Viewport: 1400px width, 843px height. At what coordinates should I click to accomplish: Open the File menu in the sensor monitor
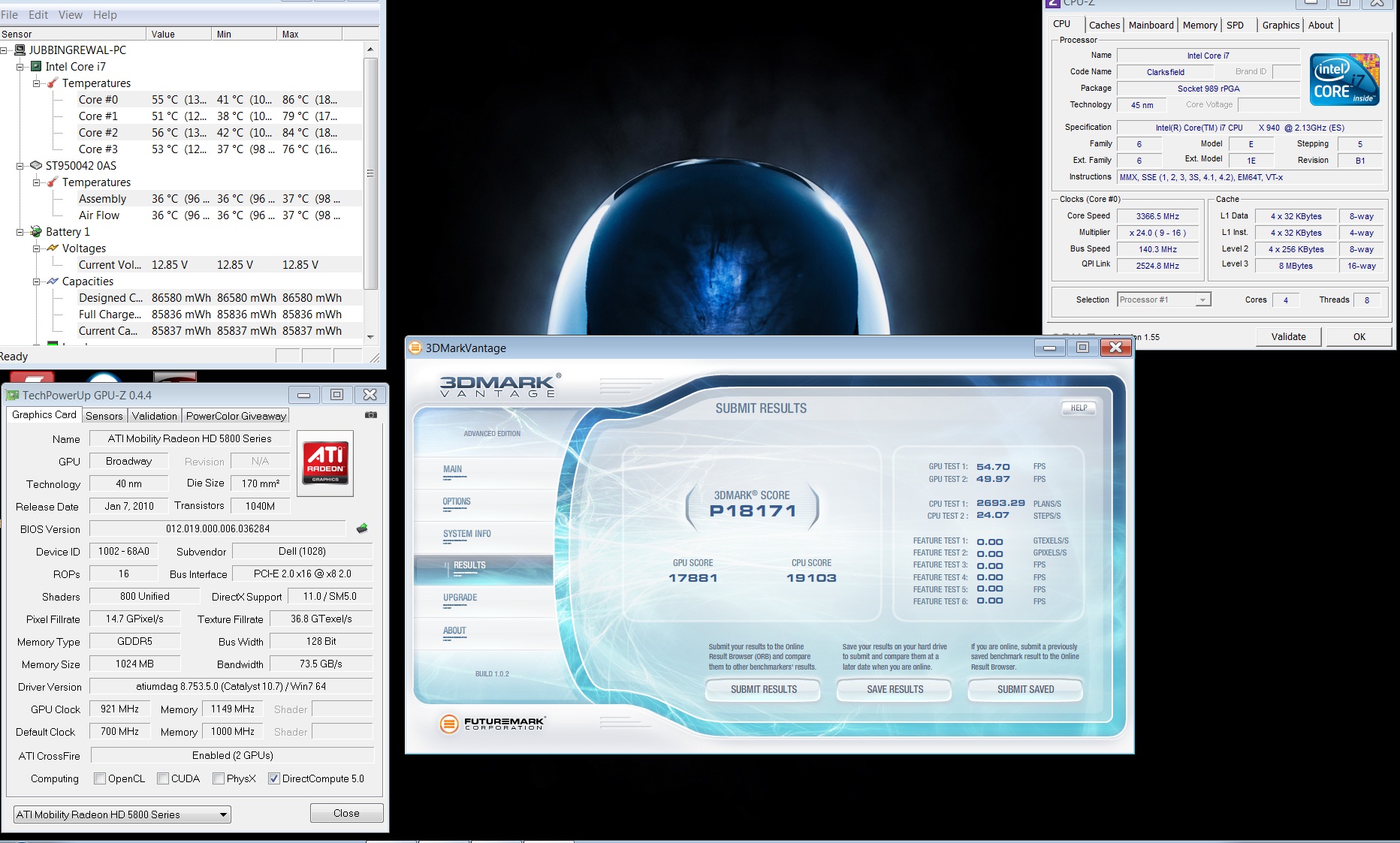[9, 15]
